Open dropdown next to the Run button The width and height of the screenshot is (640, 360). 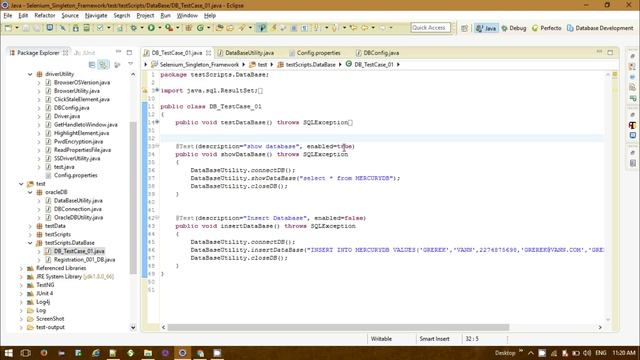(x=159, y=28)
